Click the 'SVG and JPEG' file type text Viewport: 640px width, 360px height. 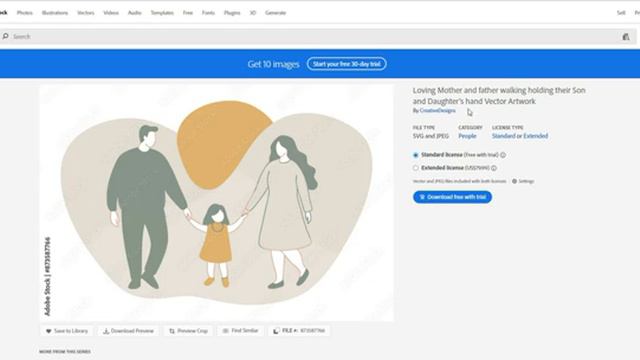click(x=431, y=136)
